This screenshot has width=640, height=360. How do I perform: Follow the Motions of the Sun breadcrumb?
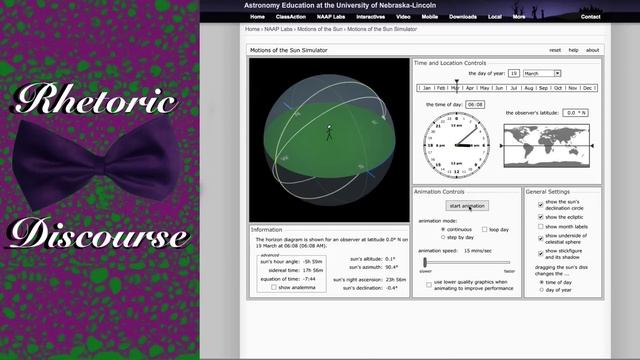click(320, 29)
